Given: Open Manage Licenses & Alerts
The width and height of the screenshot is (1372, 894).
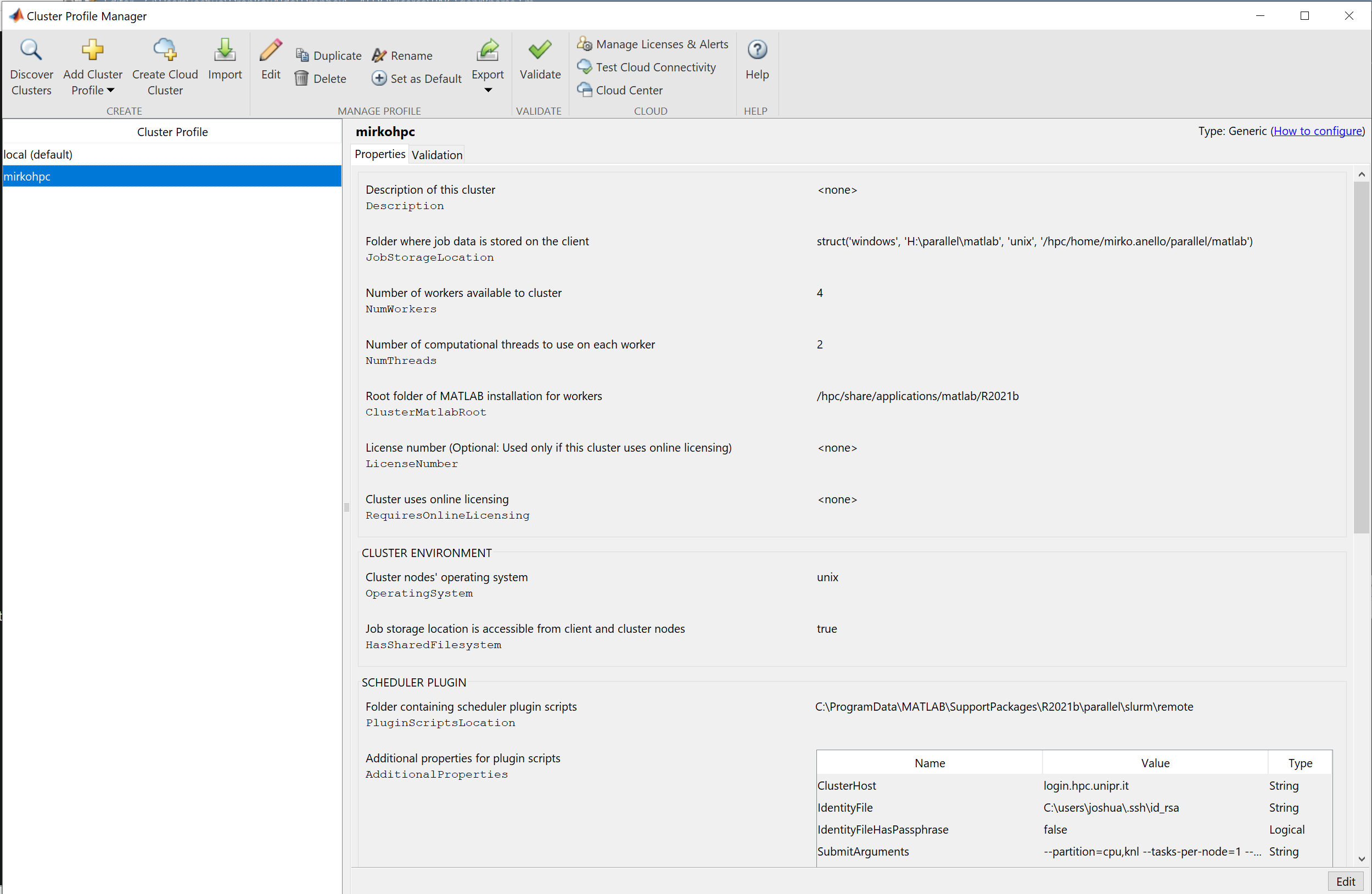Looking at the screenshot, I should pyautogui.click(x=653, y=44).
